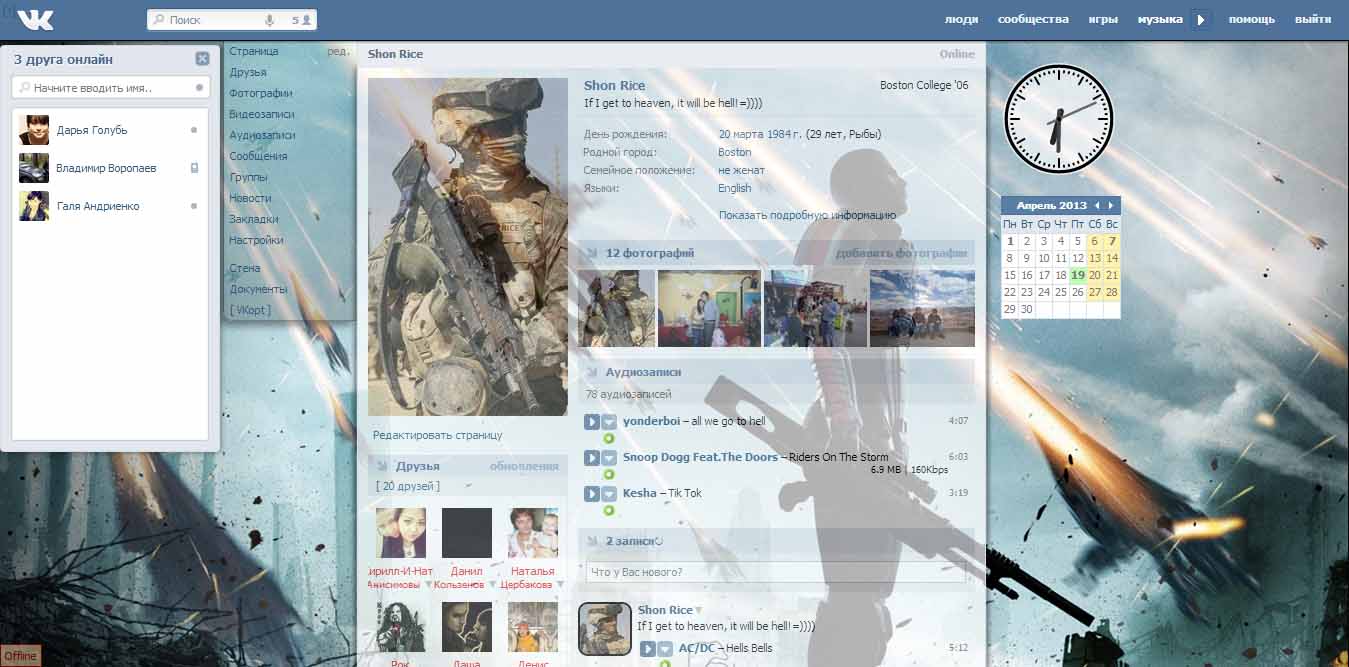Open dropdown arrow under Наталья Щербакова friend
The height and width of the screenshot is (667, 1349).
(x=561, y=584)
